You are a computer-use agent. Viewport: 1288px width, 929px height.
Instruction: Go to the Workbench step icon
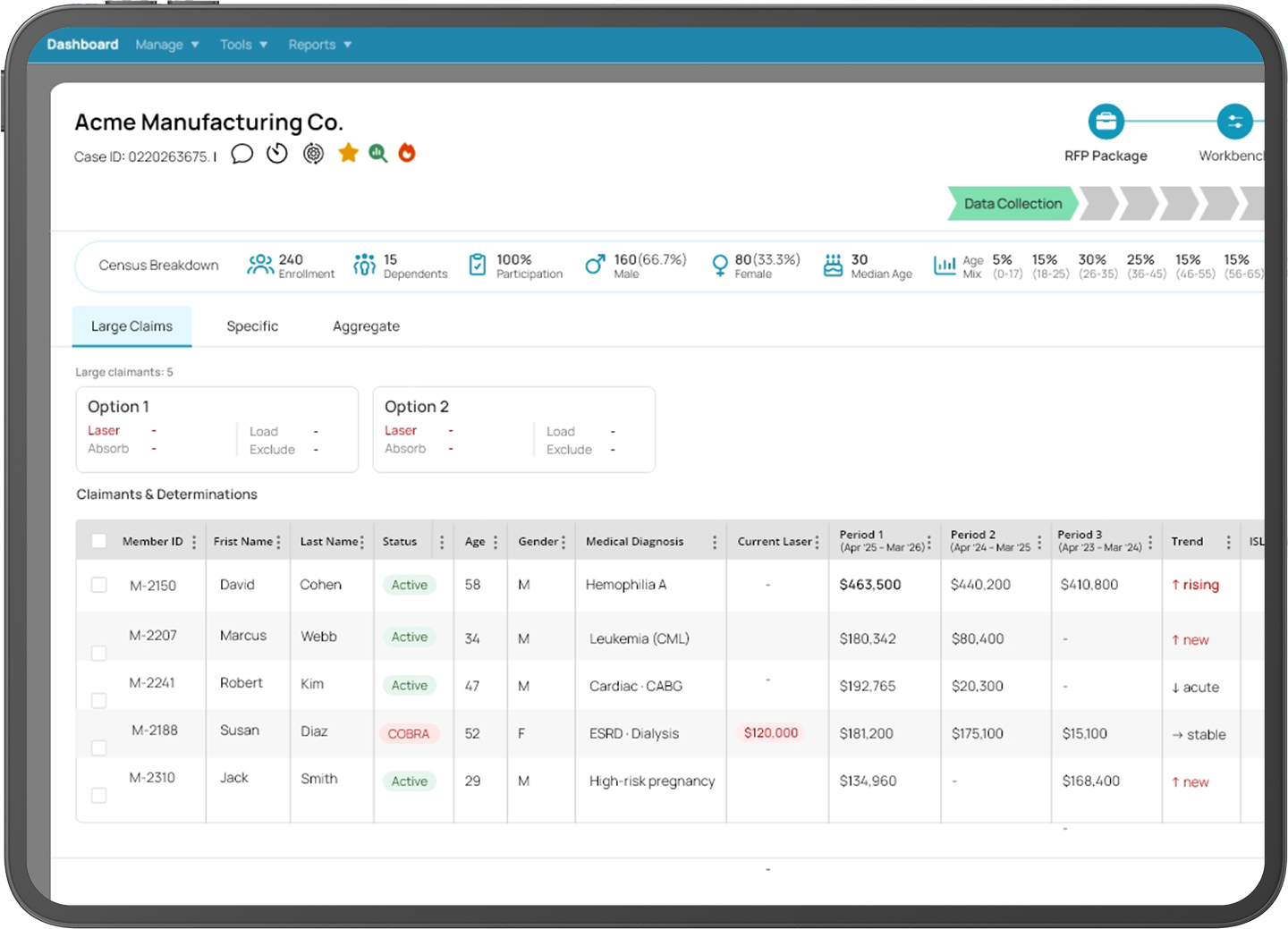[x=1234, y=122]
